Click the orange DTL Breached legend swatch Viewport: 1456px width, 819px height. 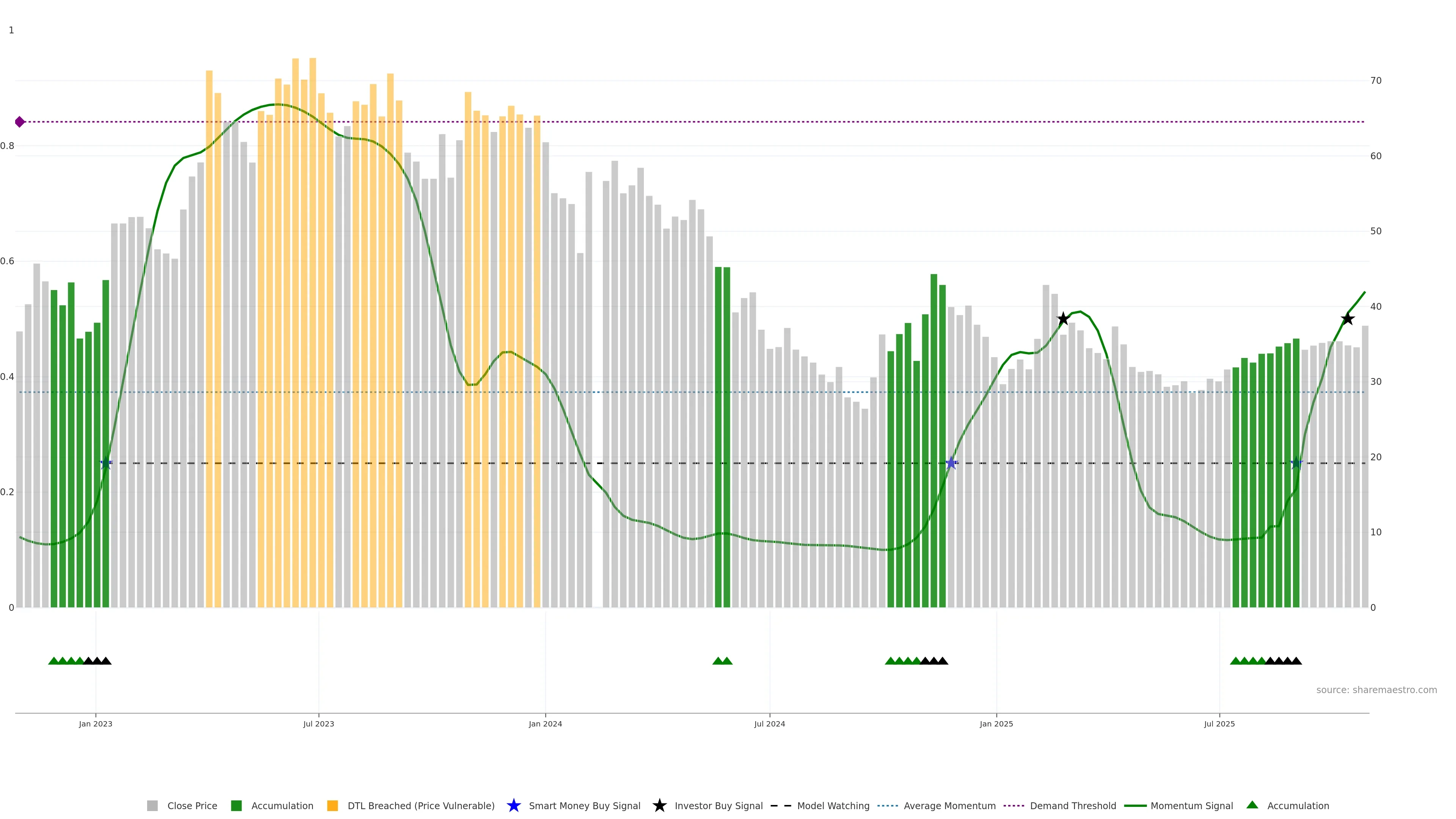[333, 806]
